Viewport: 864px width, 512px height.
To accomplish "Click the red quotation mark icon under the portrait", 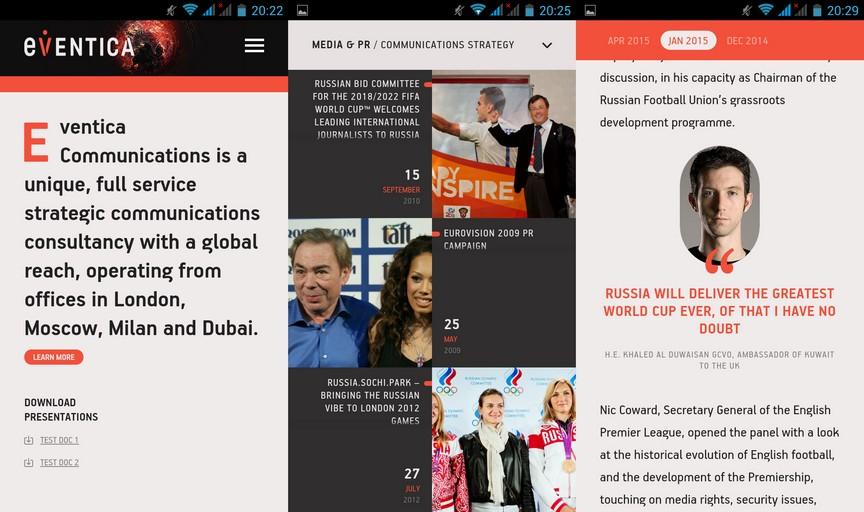I will (719, 262).
